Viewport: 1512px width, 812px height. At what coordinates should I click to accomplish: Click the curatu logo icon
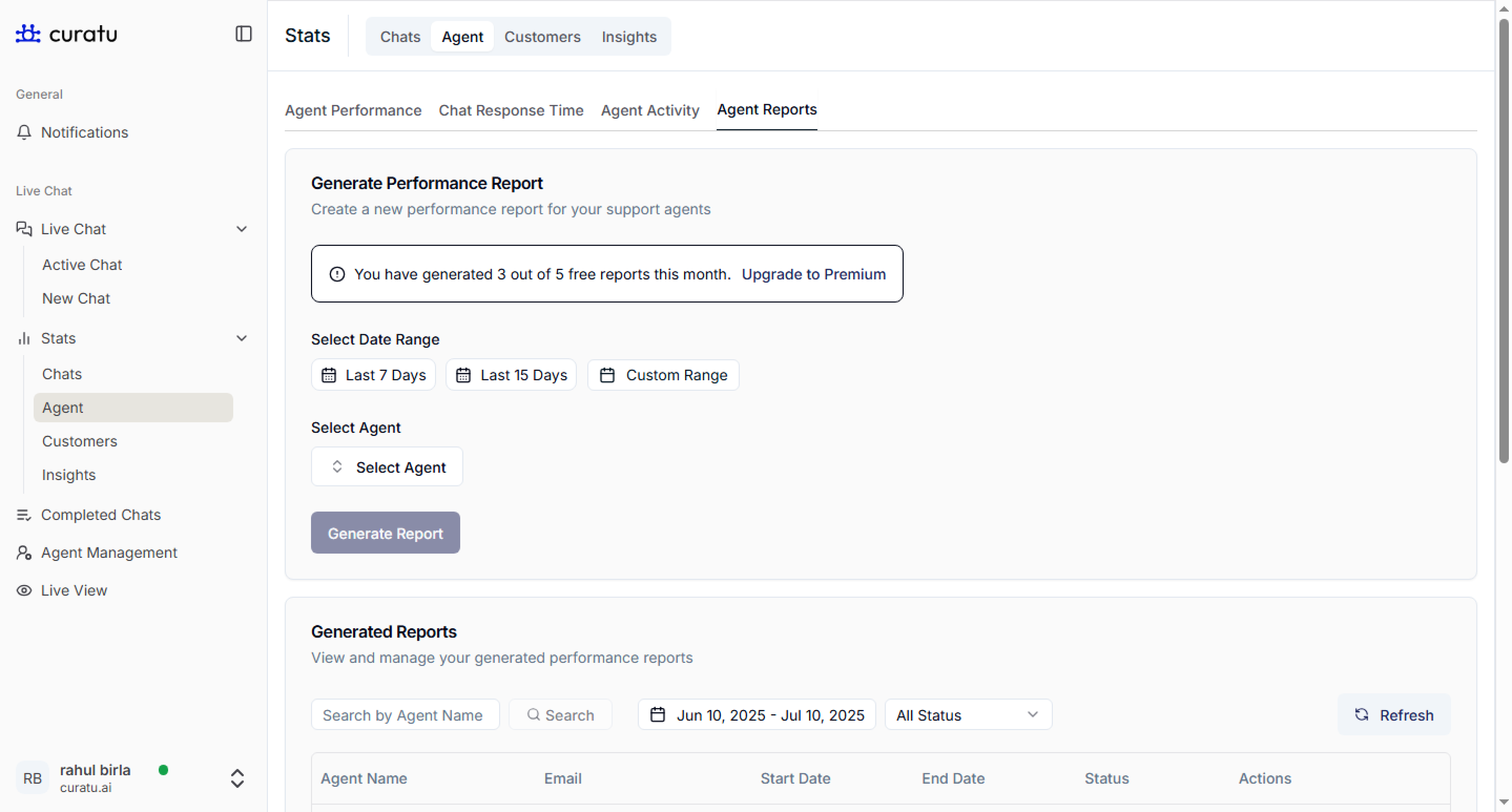(28, 34)
